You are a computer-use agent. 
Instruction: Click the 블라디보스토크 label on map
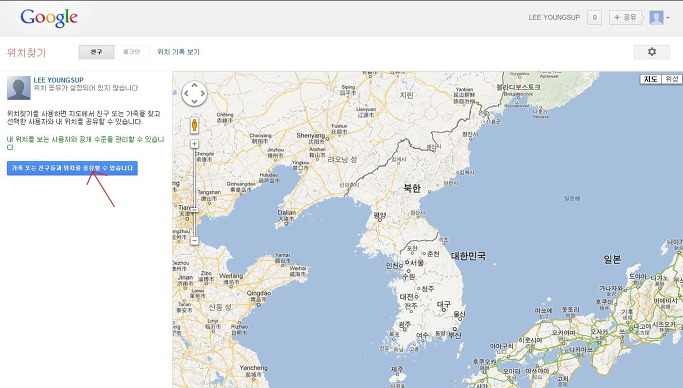pyautogui.click(x=518, y=87)
